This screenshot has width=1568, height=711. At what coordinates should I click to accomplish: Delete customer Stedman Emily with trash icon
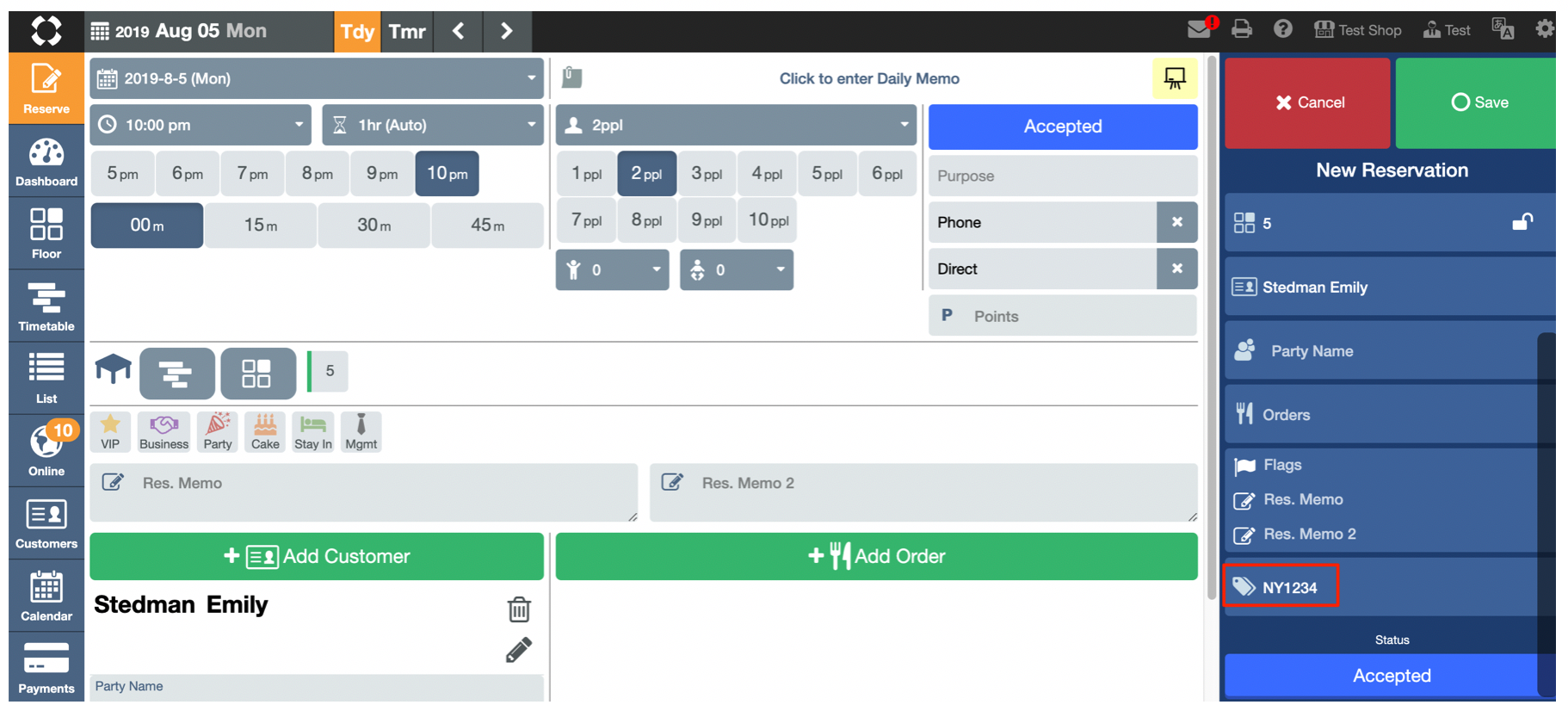coord(519,609)
